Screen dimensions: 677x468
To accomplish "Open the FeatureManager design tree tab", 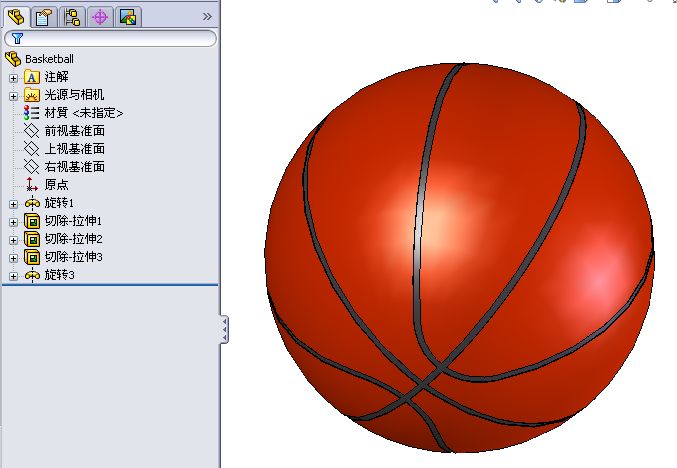I will pyautogui.click(x=17, y=17).
